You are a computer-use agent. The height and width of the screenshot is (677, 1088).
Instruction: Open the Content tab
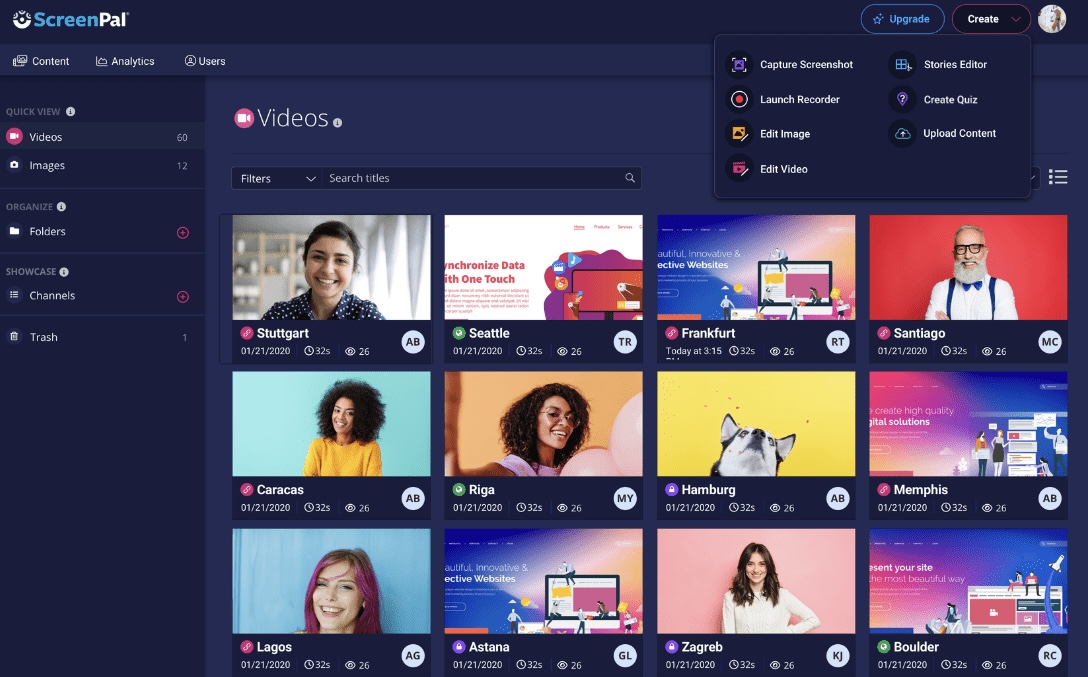point(41,61)
